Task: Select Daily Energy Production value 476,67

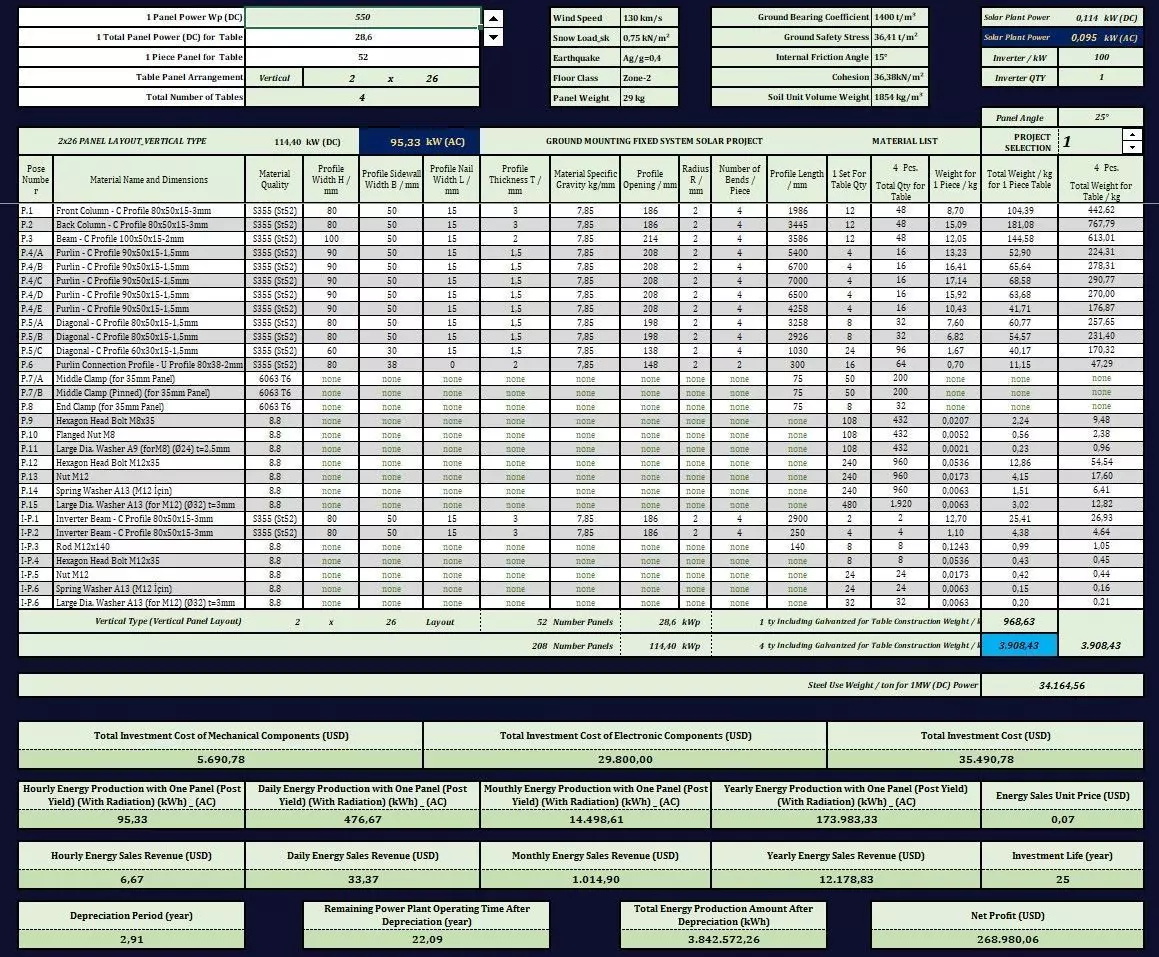Action: pos(362,820)
